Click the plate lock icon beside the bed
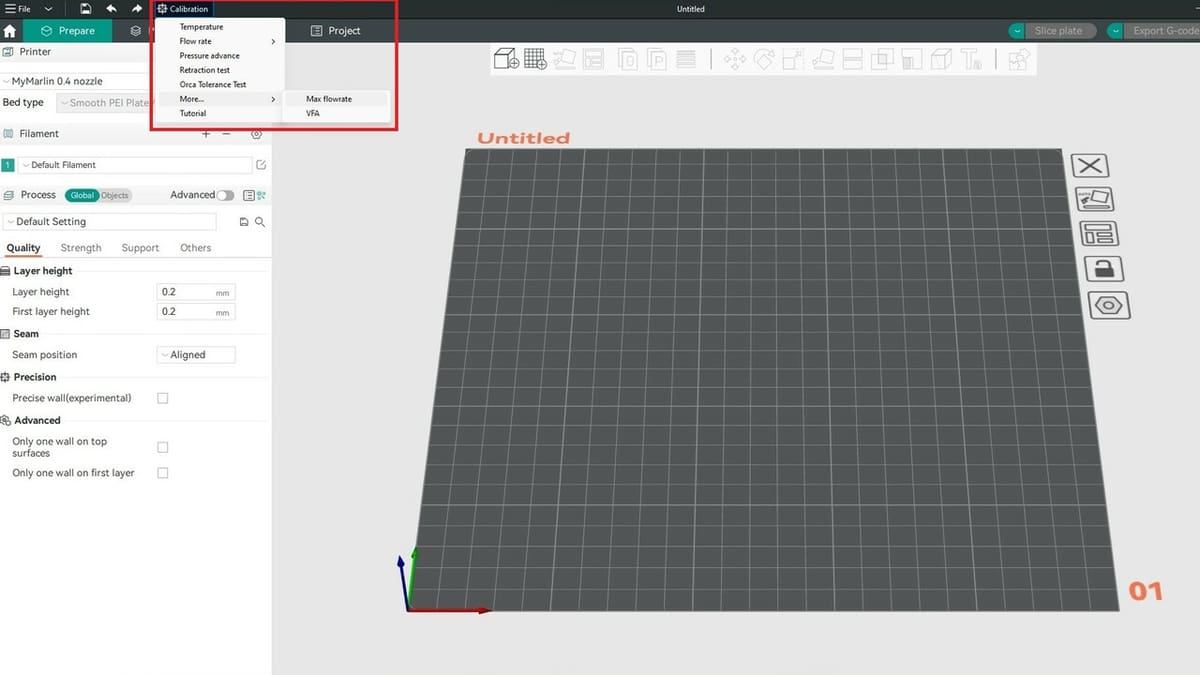The height and width of the screenshot is (675, 1200). coord(1103,269)
